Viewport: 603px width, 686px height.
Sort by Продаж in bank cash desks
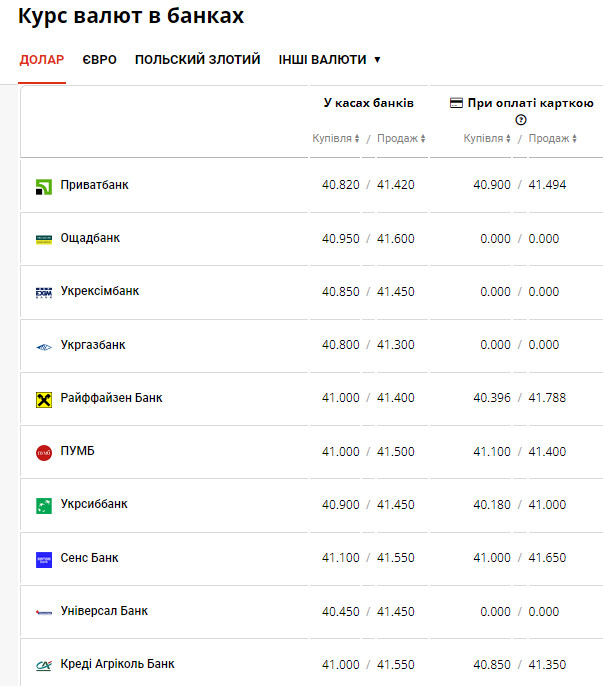(x=401, y=139)
